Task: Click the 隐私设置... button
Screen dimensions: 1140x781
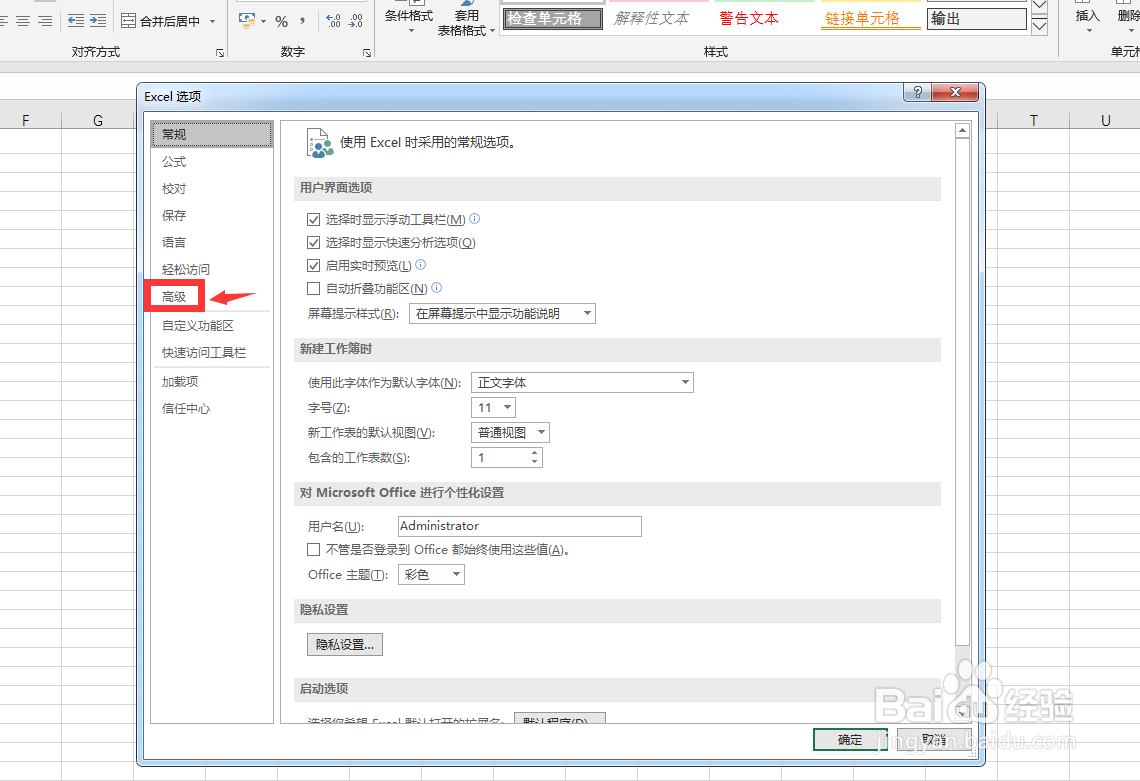Action: [345, 644]
